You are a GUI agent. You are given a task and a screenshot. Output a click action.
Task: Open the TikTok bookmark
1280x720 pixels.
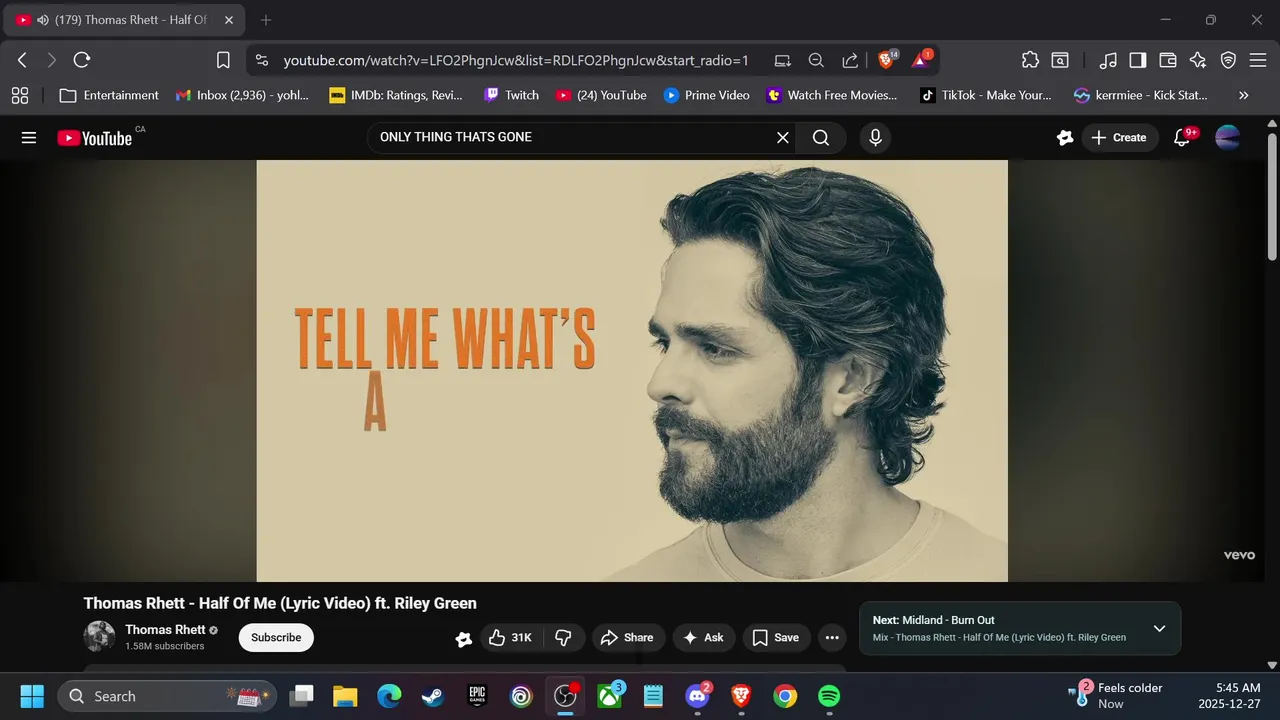pos(985,95)
